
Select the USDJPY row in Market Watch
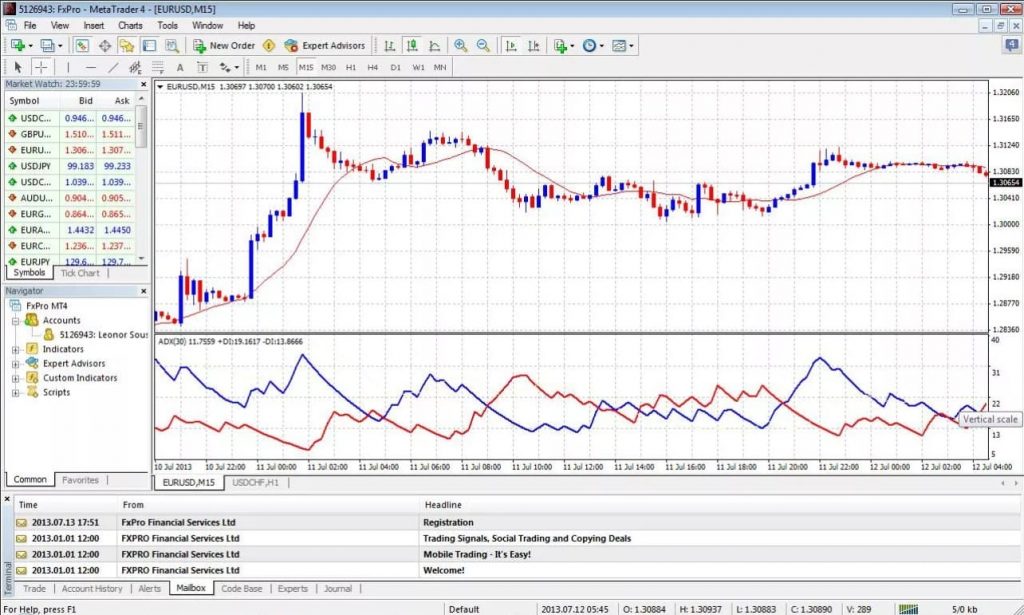click(70, 166)
